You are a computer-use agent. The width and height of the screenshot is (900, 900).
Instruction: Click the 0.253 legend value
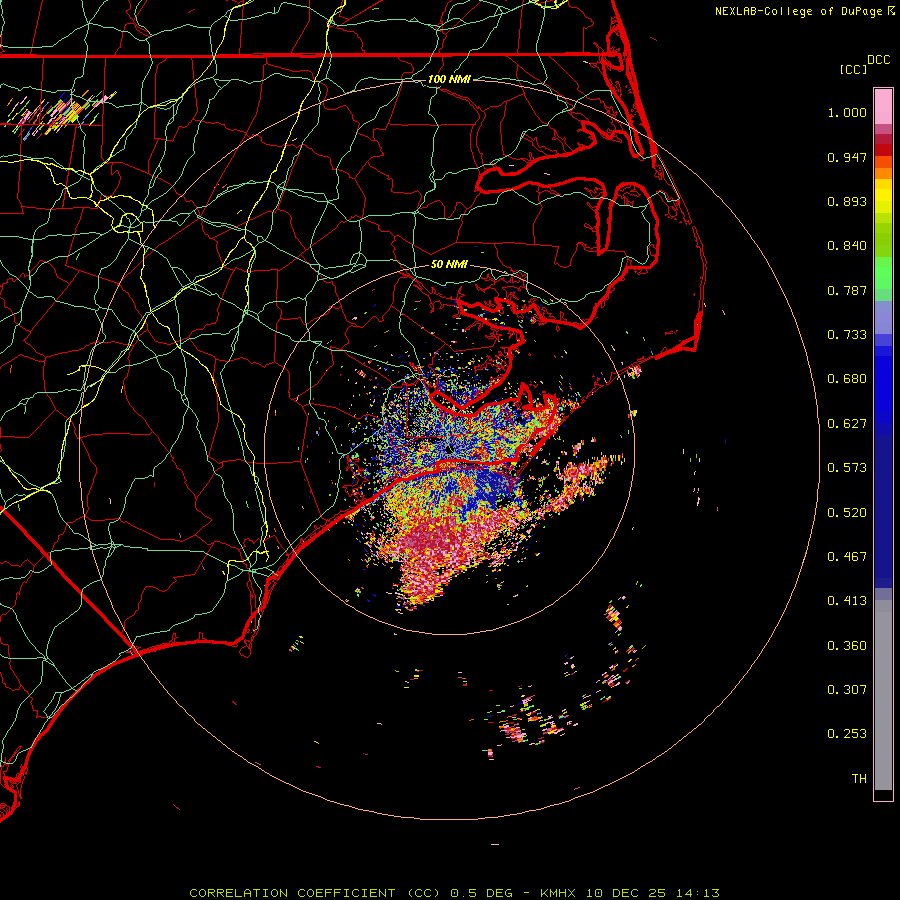[847, 734]
